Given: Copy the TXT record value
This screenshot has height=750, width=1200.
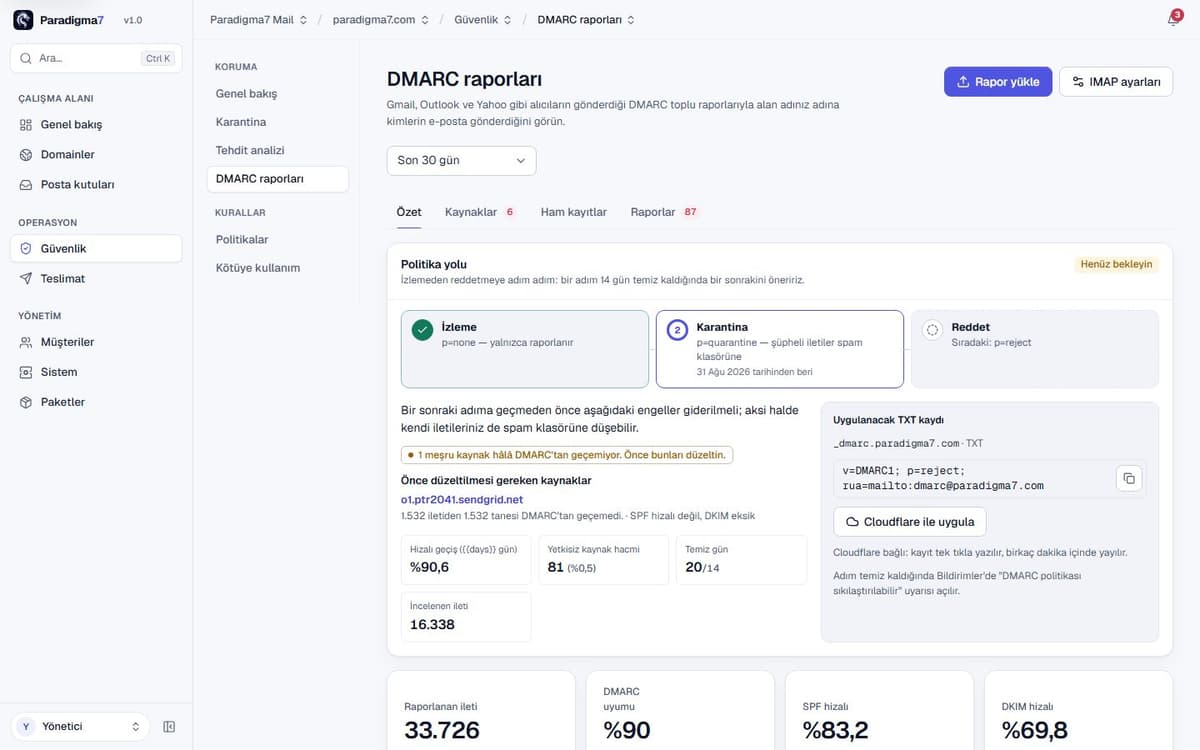Looking at the screenshot, I should click(1129, 478).
